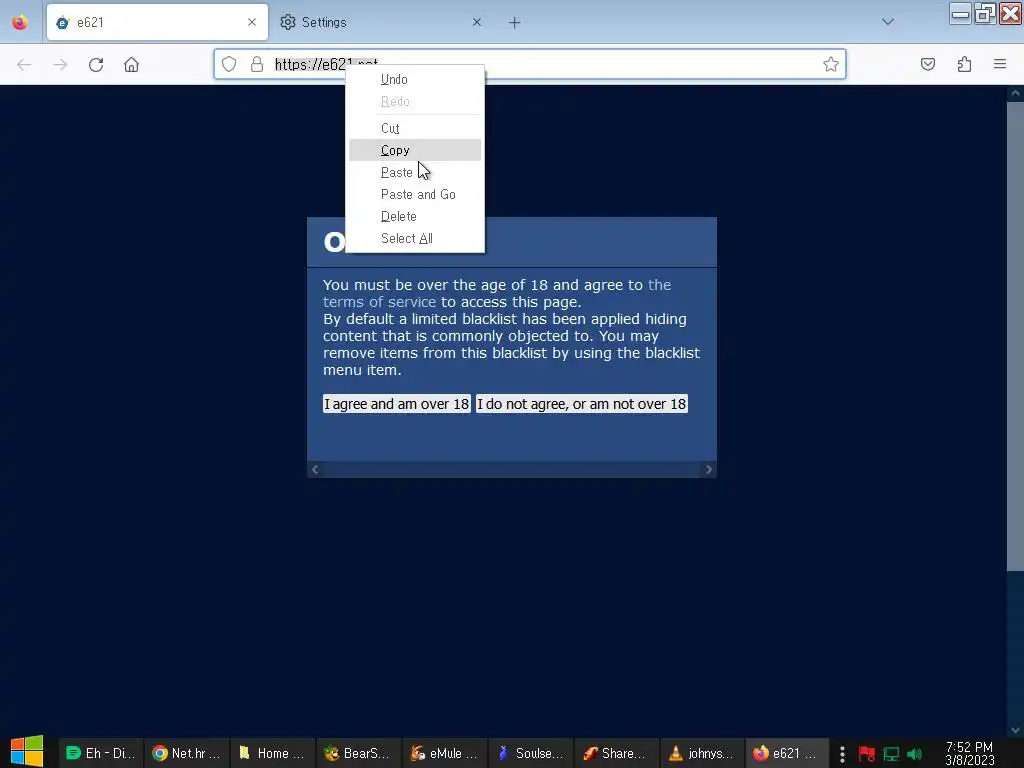Open the clock showing 7:52 PM
The width and height of the screenshot is (1024, 768).
969,754
